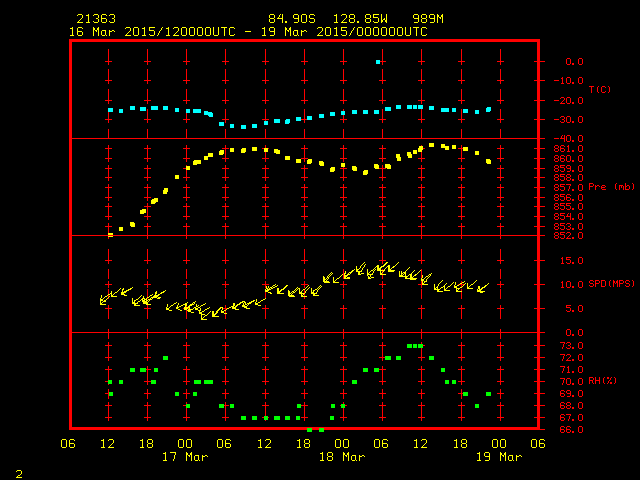The width and height of the screenshot is (640, 480).
Task: Click the isolated cyan temperature outlier at 0.0
Action: [378, 62]
